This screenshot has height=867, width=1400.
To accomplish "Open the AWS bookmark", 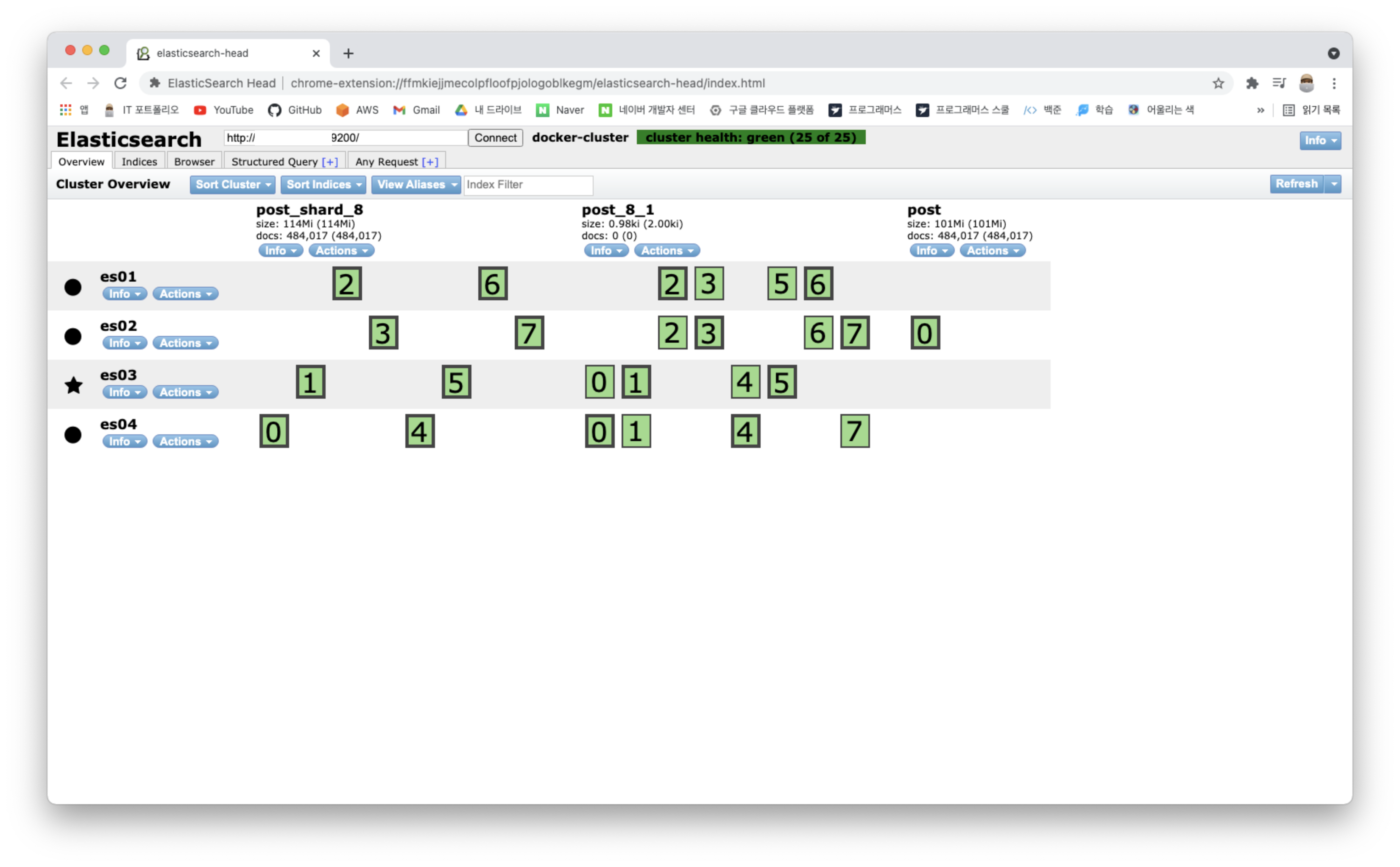I will click(x=357, y=109).
